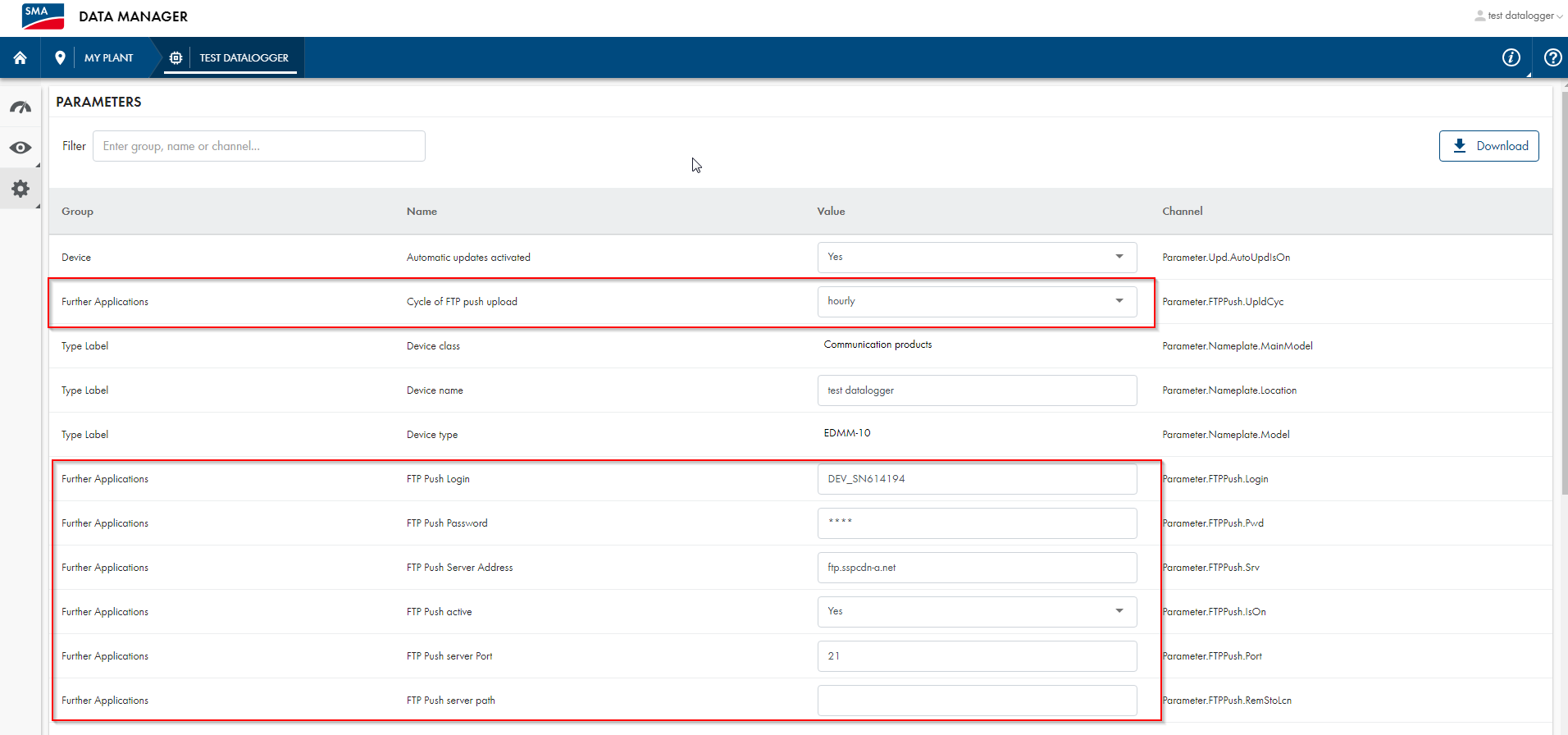Open the information icon in top bar
The width and height of the screenshot is (1568, 735).
click(1511, 57)
